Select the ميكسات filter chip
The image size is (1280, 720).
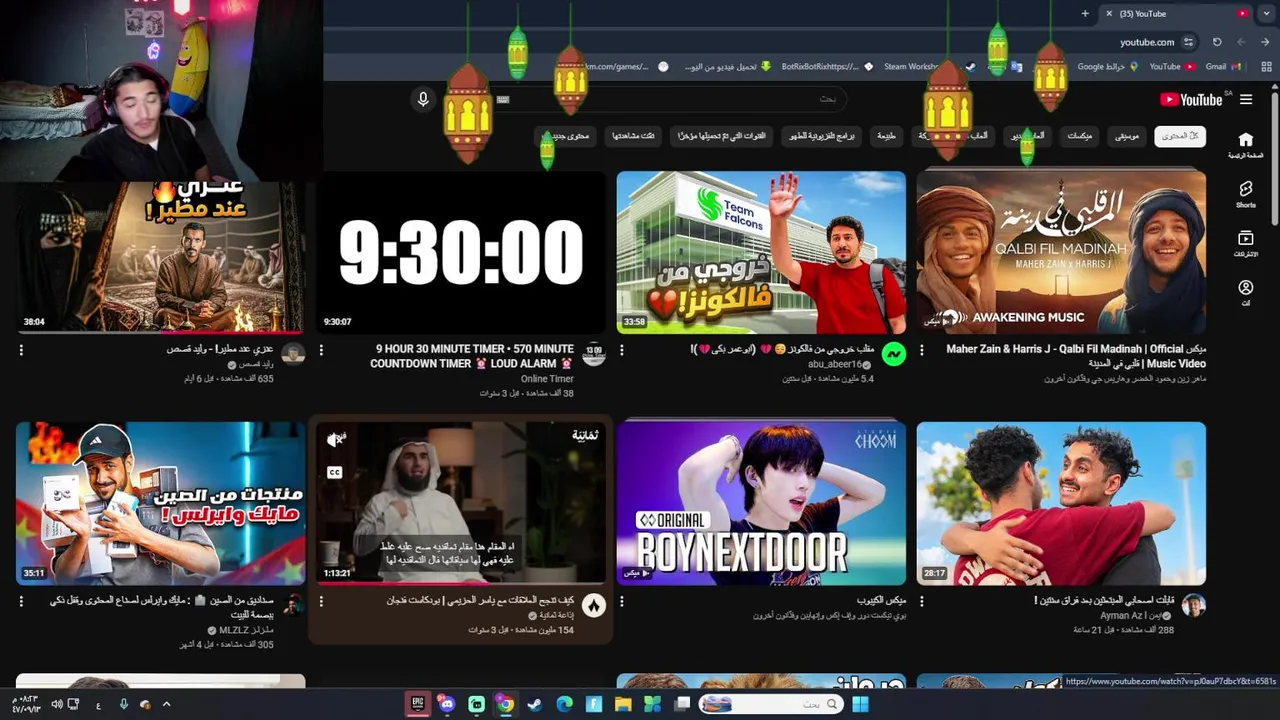click(x=1079, y=135)
